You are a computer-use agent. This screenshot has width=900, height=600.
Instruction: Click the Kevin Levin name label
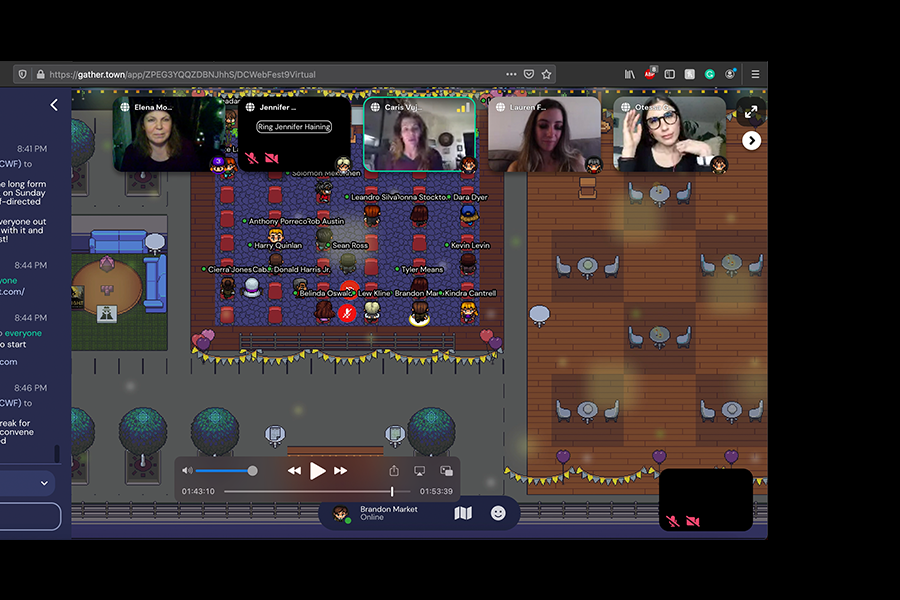click(470, 245)
